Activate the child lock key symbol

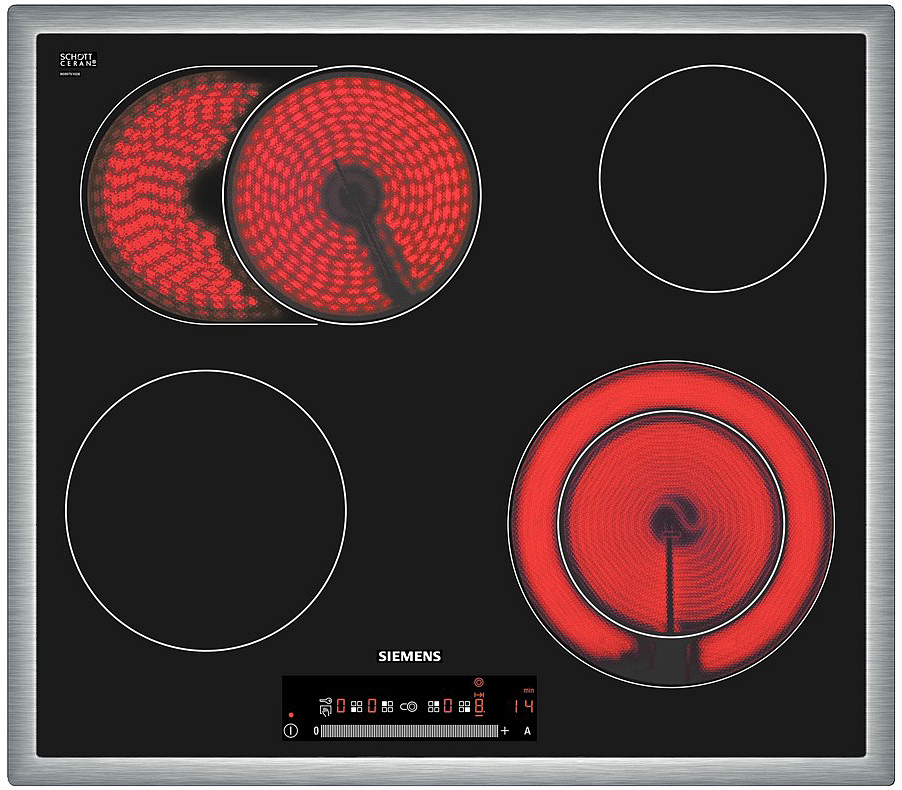(x=326, y=701)
